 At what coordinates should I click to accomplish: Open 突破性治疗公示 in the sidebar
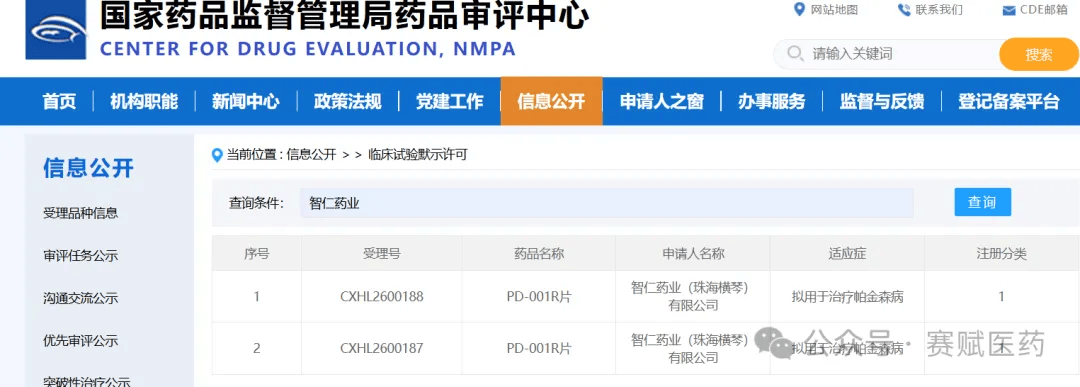click(x=87, y=381)
